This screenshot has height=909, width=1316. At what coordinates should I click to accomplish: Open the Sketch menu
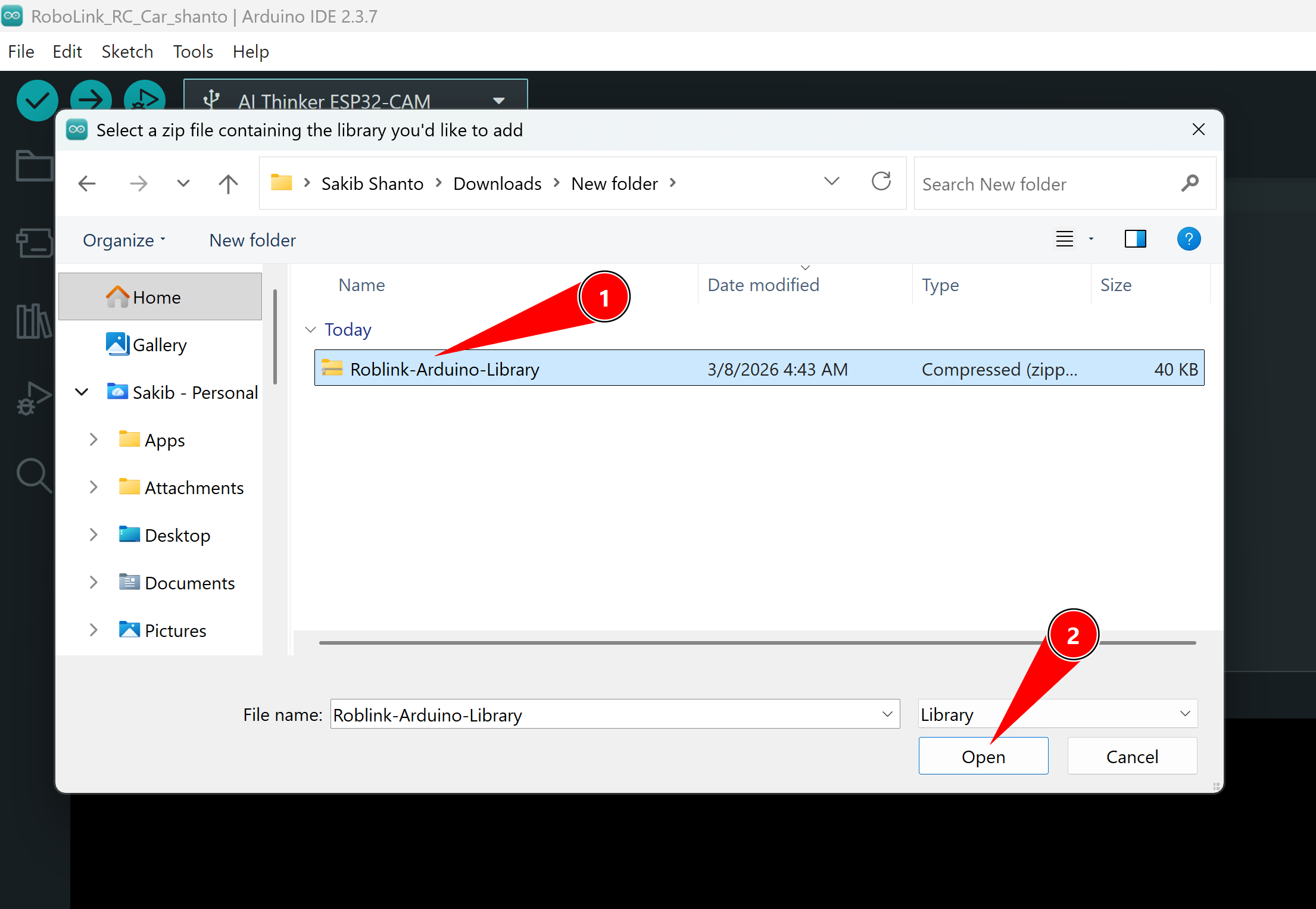[x=127, y=52]
